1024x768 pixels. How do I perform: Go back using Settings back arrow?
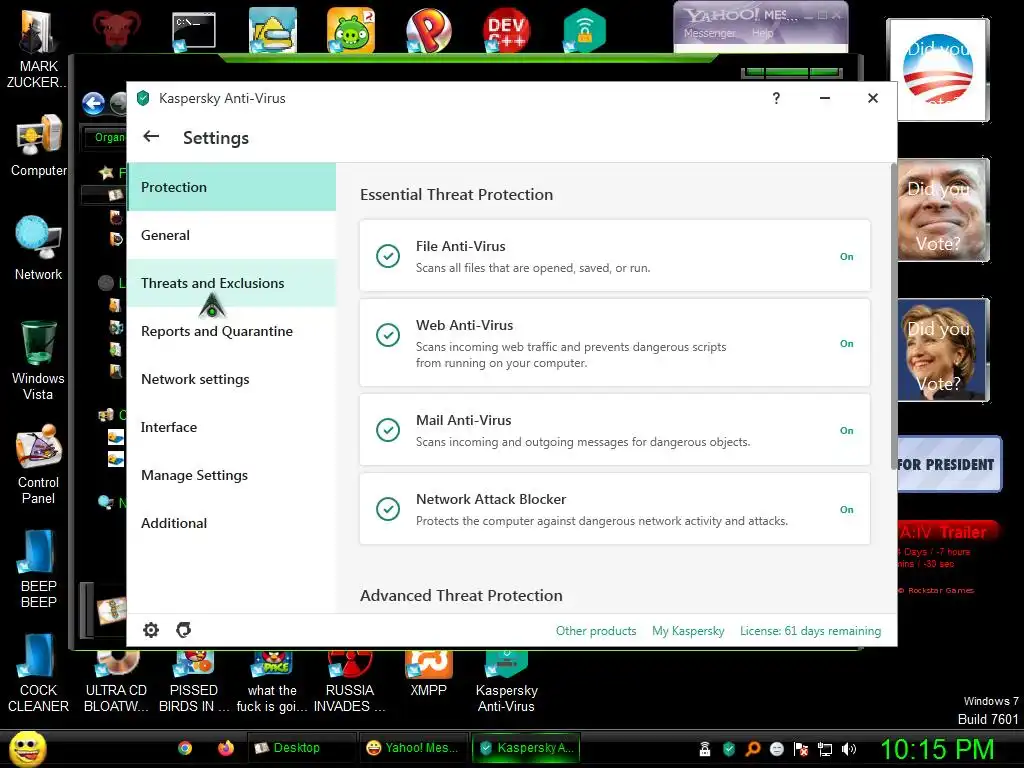click(x=151, y=136)
